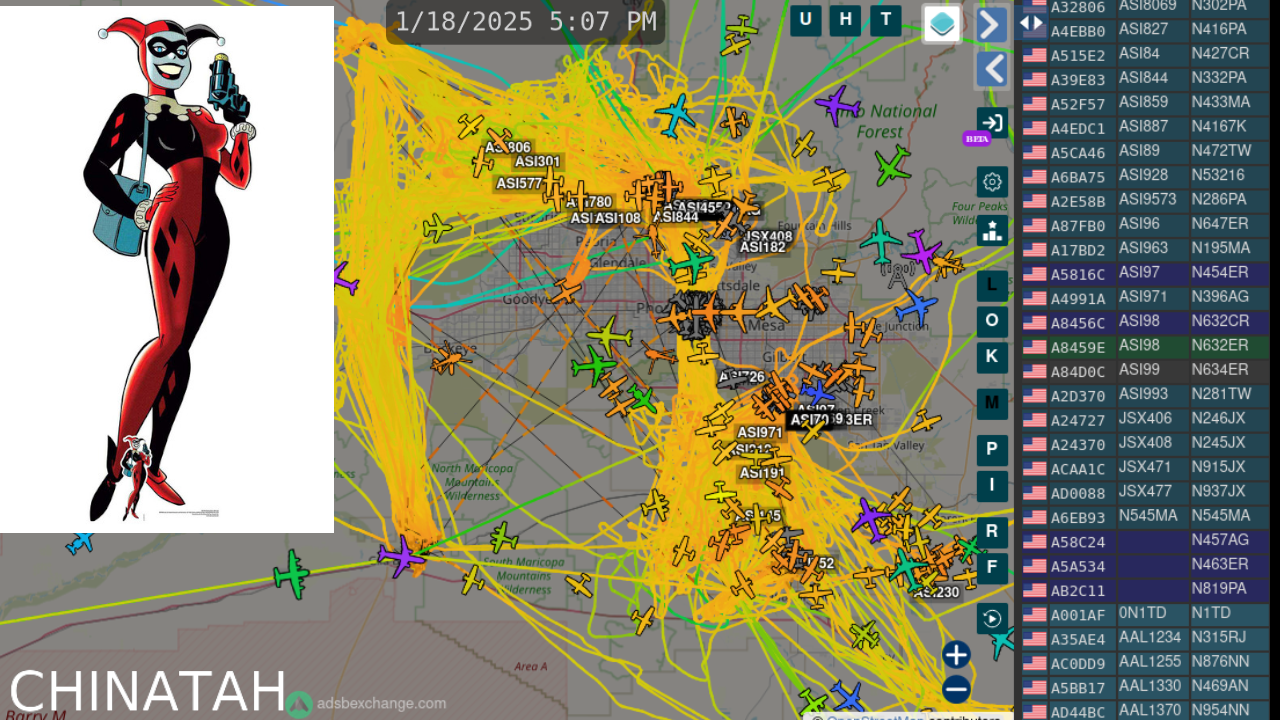Select hex A4EBB0 in the aircraft table
The image size is (1280, 720).
(x=1078, y=31)
